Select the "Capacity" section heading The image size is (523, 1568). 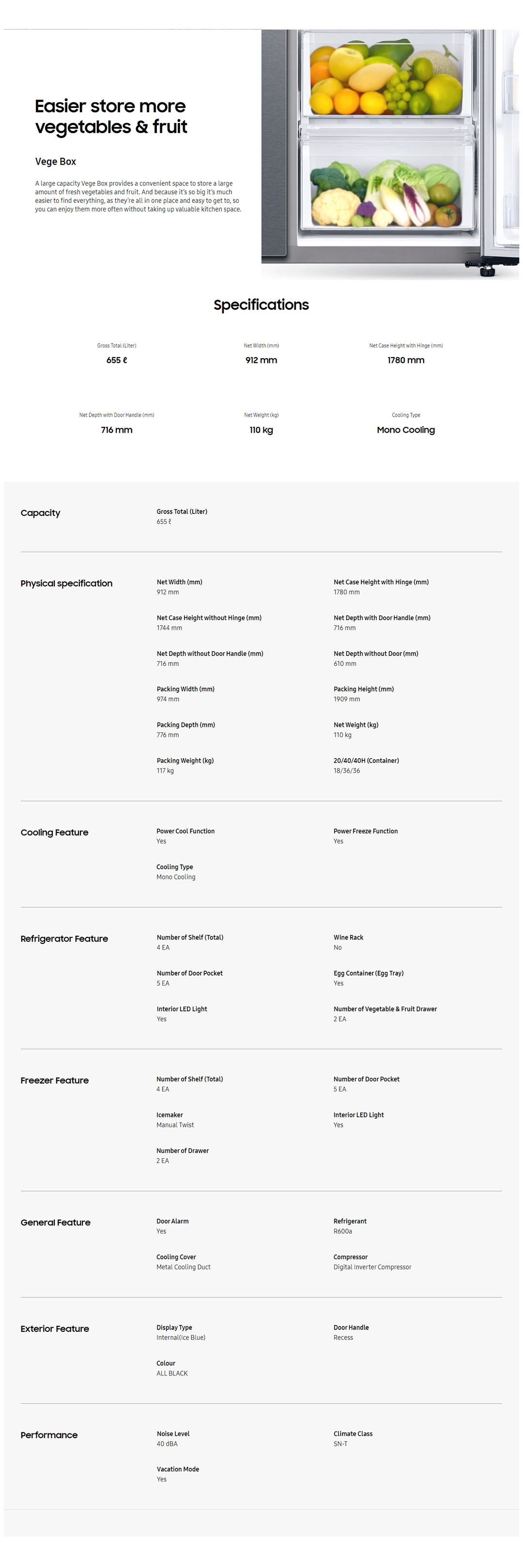[x=40, y=513]
